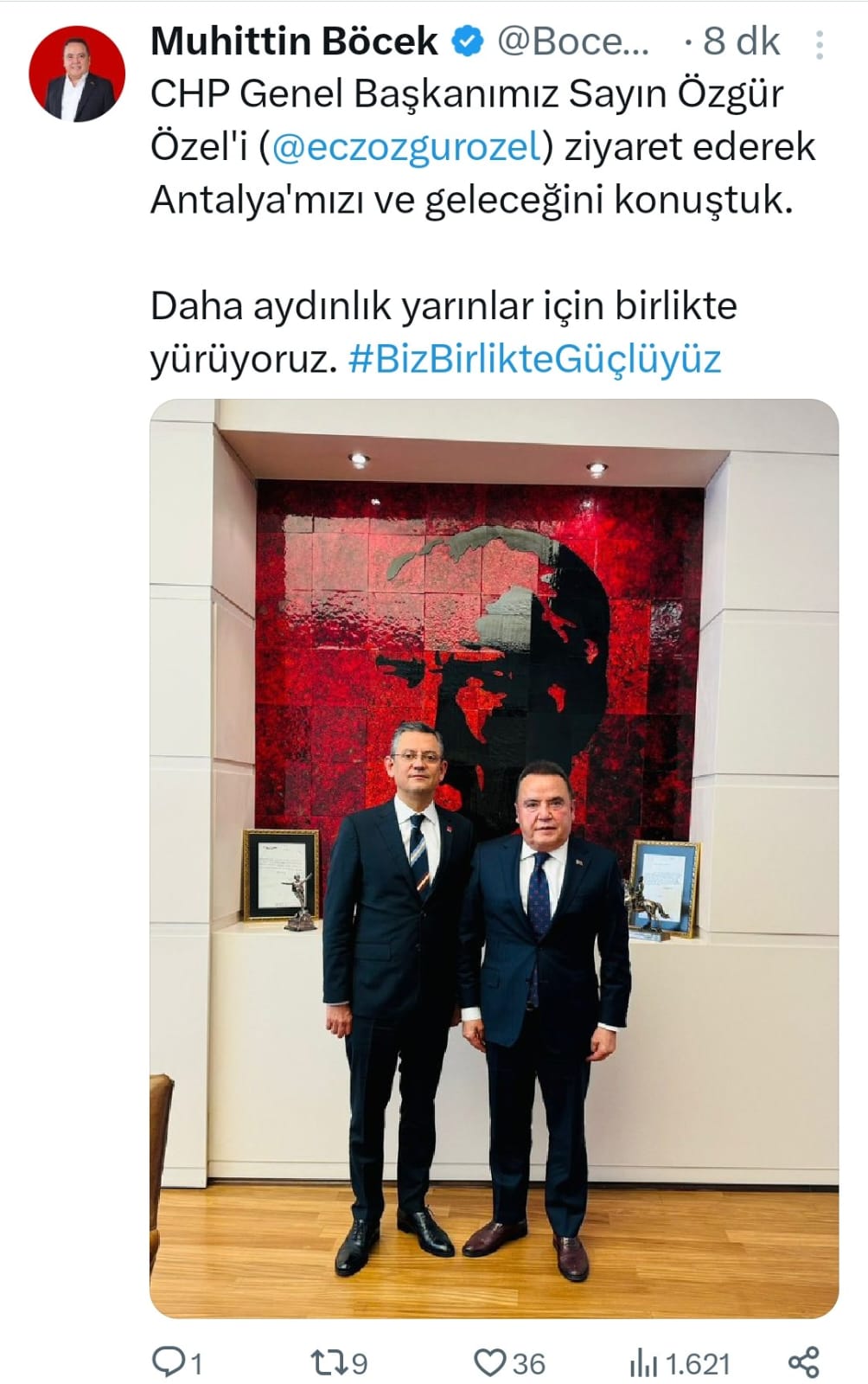Click the 1.621 views count
The width and height of the screenshot is (868, 1384).
click(x=698, y=1365)
